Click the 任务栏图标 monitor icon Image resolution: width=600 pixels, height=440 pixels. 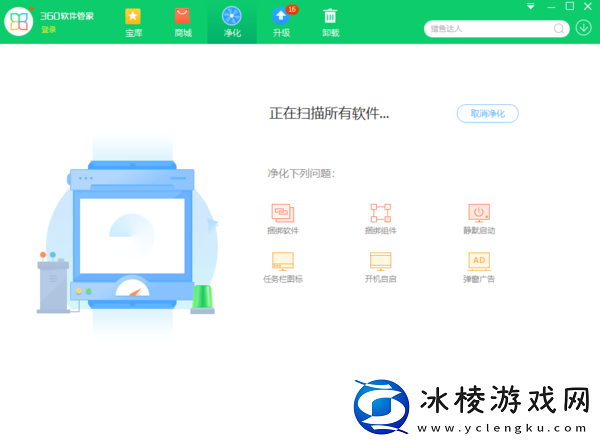(x=283, y=261)
